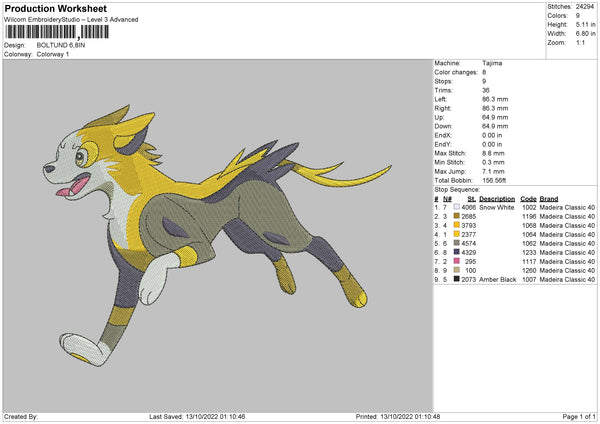Click the 'Description' column header
The width and height of the screenshot is (600, 424).
click(x=497, y=199)
